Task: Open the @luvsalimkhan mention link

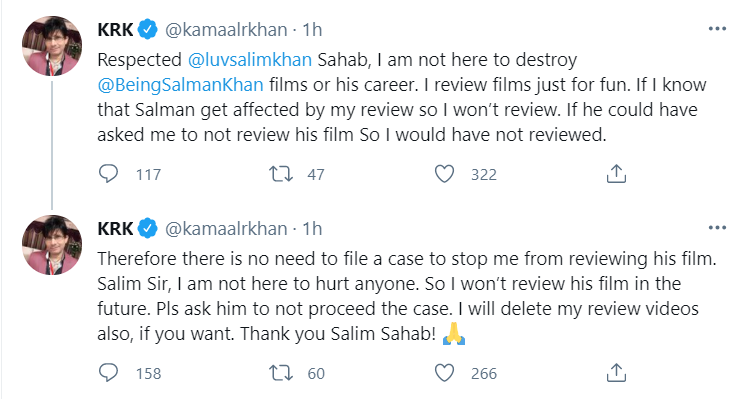Action: (x=250, y=60)
